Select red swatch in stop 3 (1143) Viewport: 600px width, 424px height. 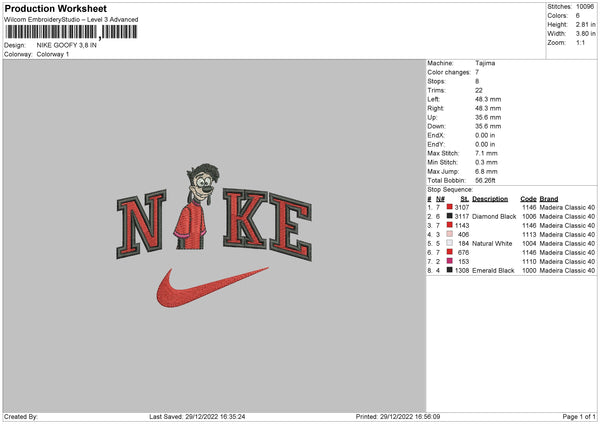coord(450,225)
